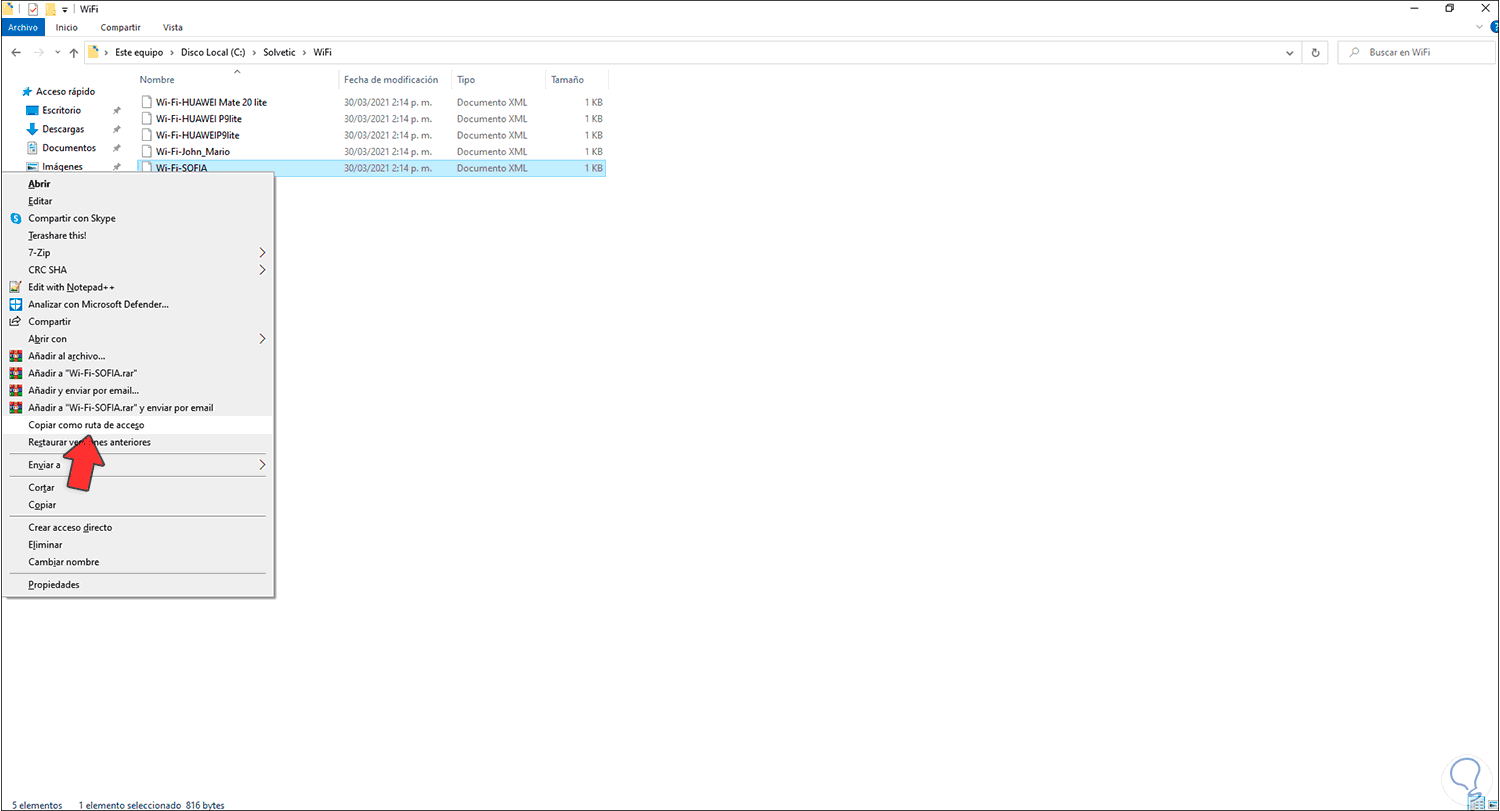Image resolution: width=1500 pixels, height=811 pixels.
Task: Click the Edit with Notepad++ icon
Action: (x=15, y=287)
